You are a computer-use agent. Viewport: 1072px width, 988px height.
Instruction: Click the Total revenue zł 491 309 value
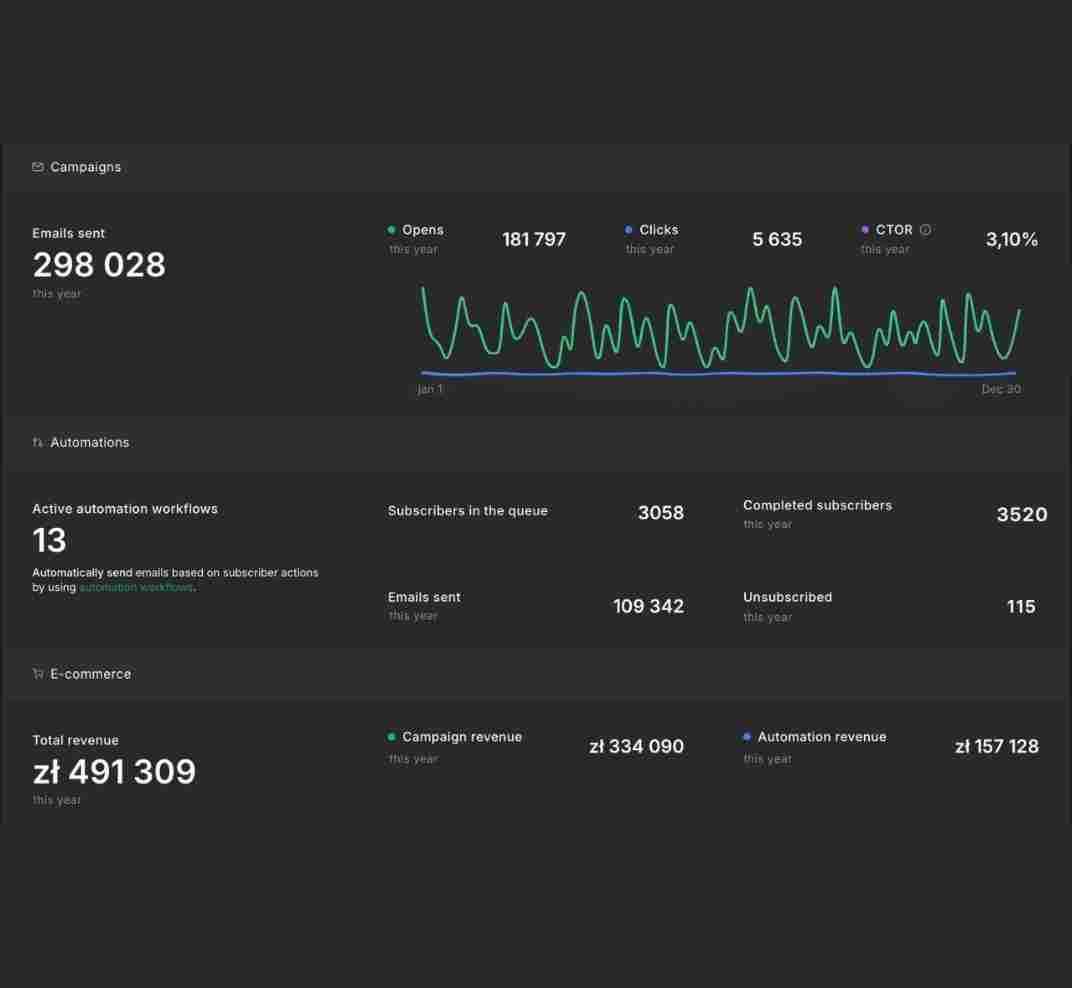click(x=114, y=772)
